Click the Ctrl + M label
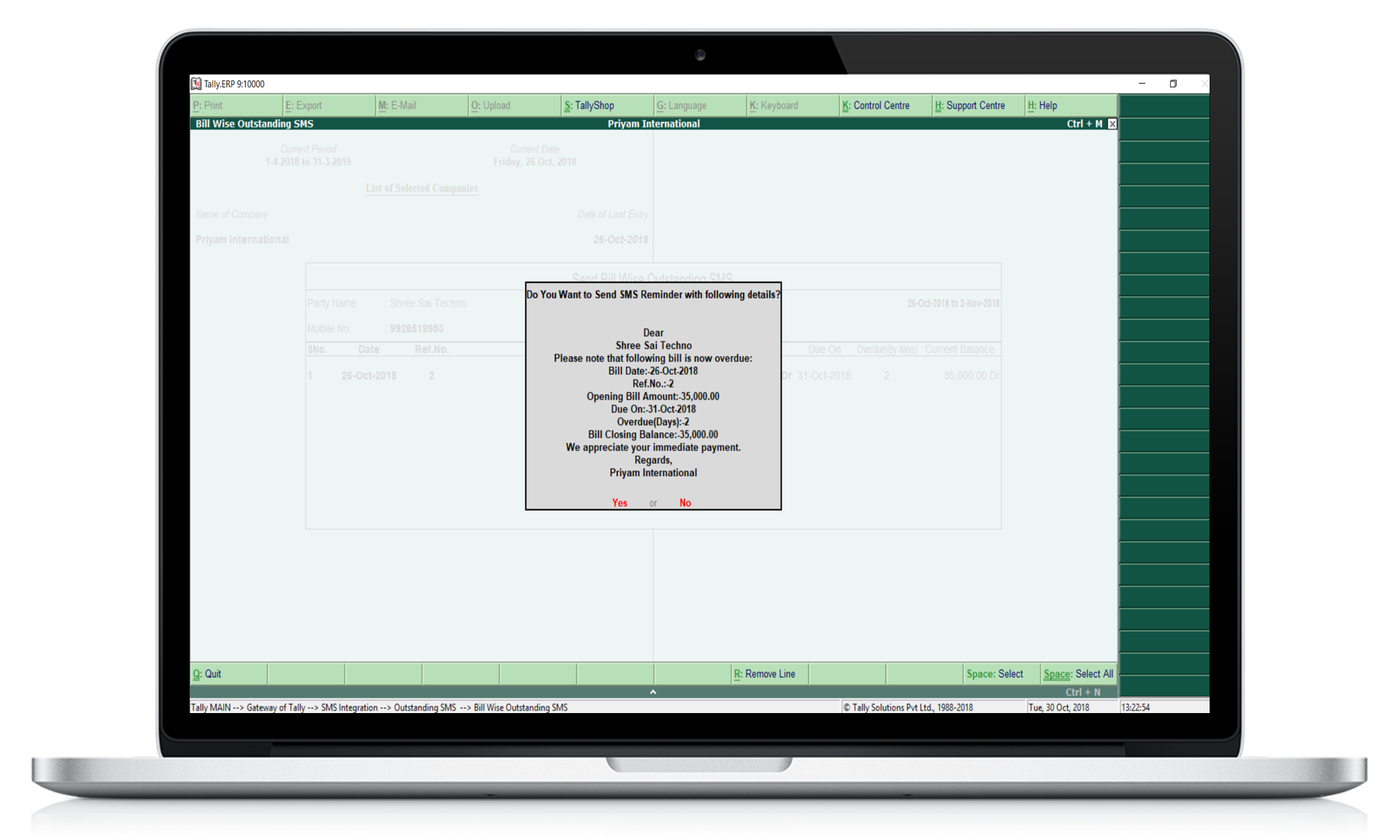 pyautogui.click(x=1084, y=124)
